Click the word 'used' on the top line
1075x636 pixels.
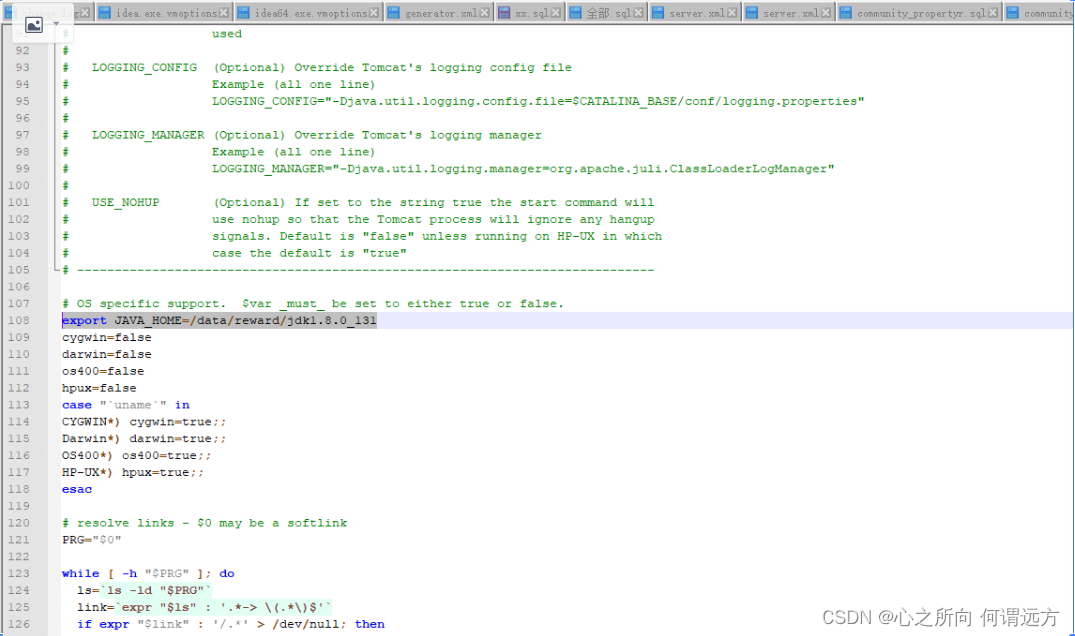(x=227, y=34)
